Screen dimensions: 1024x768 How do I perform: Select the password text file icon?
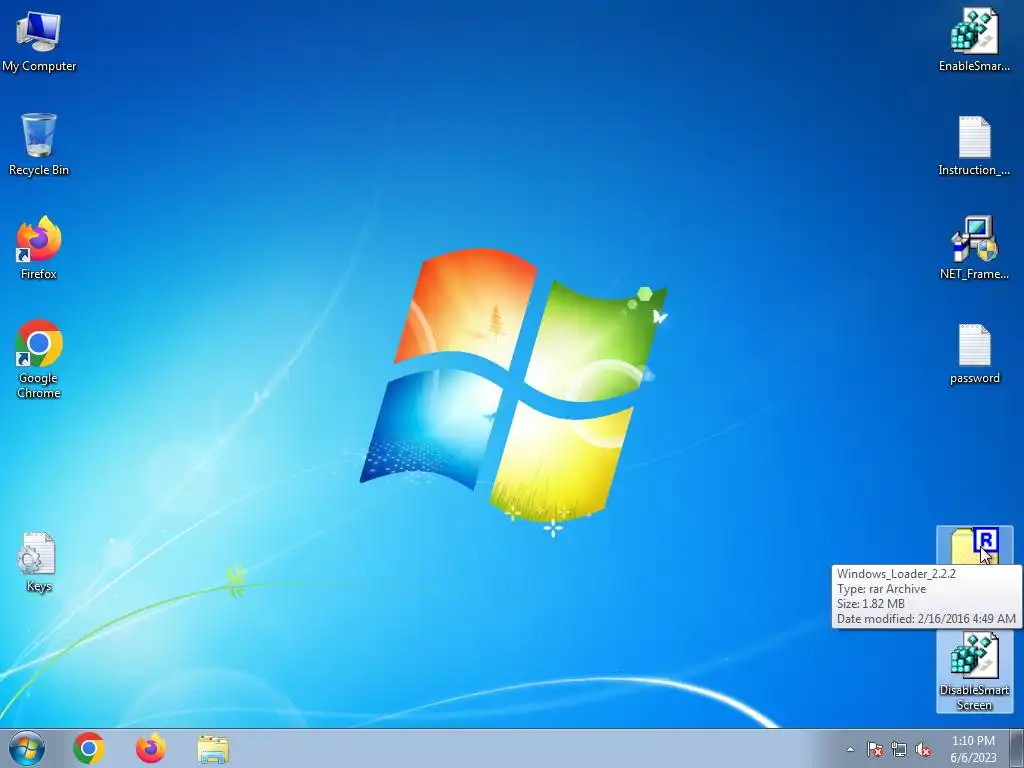point(974,354)
